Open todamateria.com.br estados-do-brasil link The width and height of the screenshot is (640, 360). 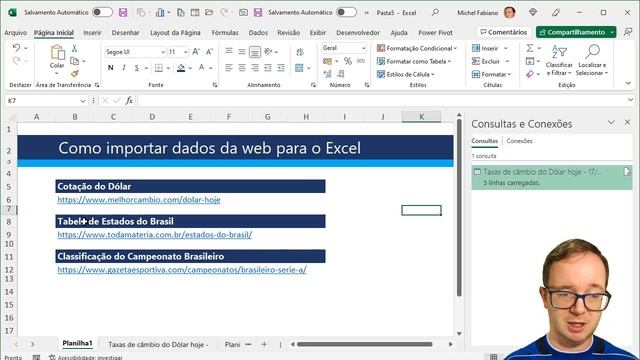[155, 235]
